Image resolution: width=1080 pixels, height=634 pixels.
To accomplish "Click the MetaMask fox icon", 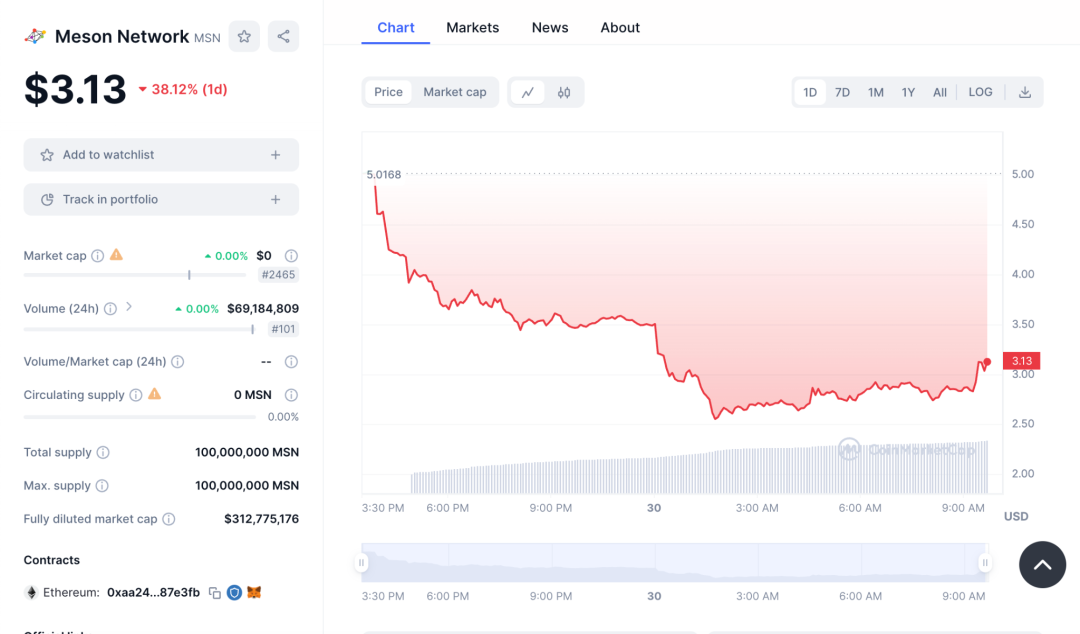I will point(254,593).
